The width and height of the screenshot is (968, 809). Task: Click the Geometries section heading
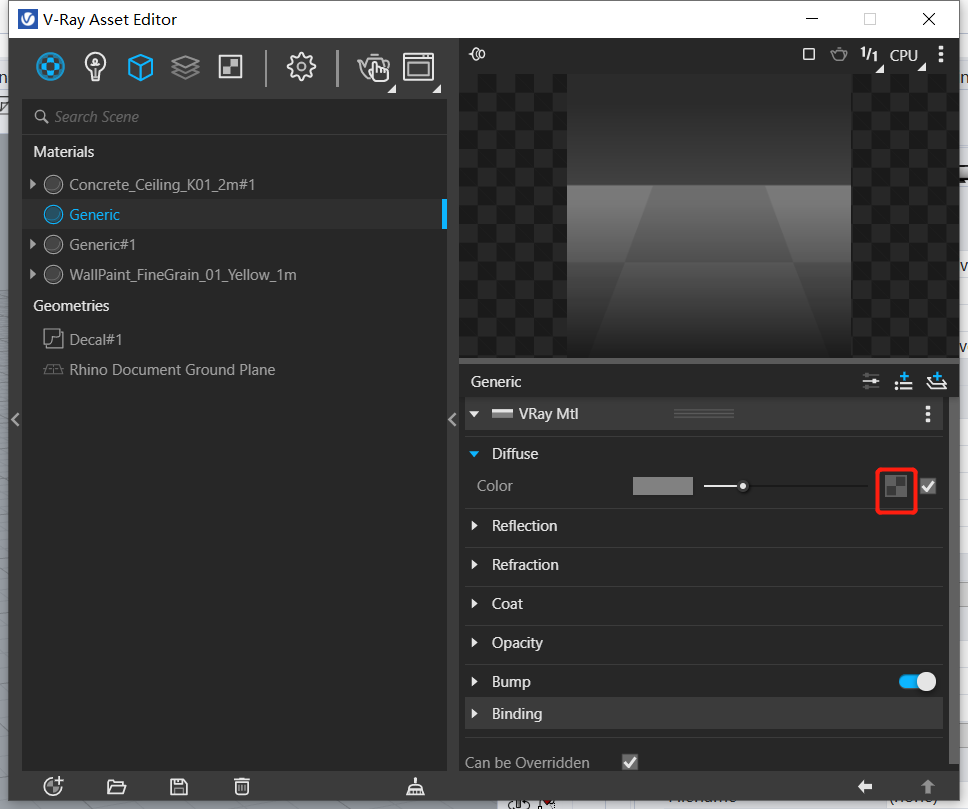71,306
